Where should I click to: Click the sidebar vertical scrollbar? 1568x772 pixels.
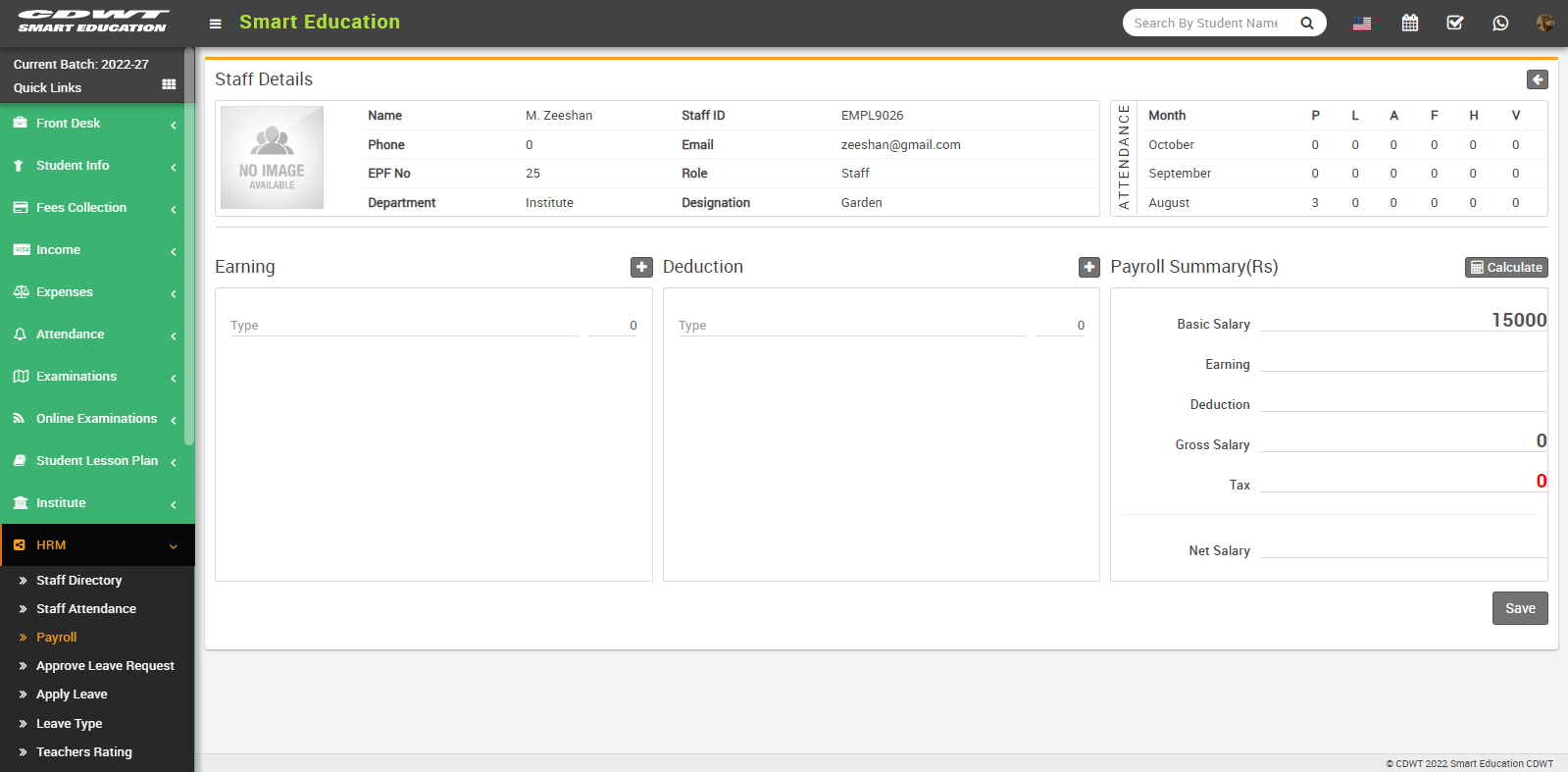tap(189, 245)
